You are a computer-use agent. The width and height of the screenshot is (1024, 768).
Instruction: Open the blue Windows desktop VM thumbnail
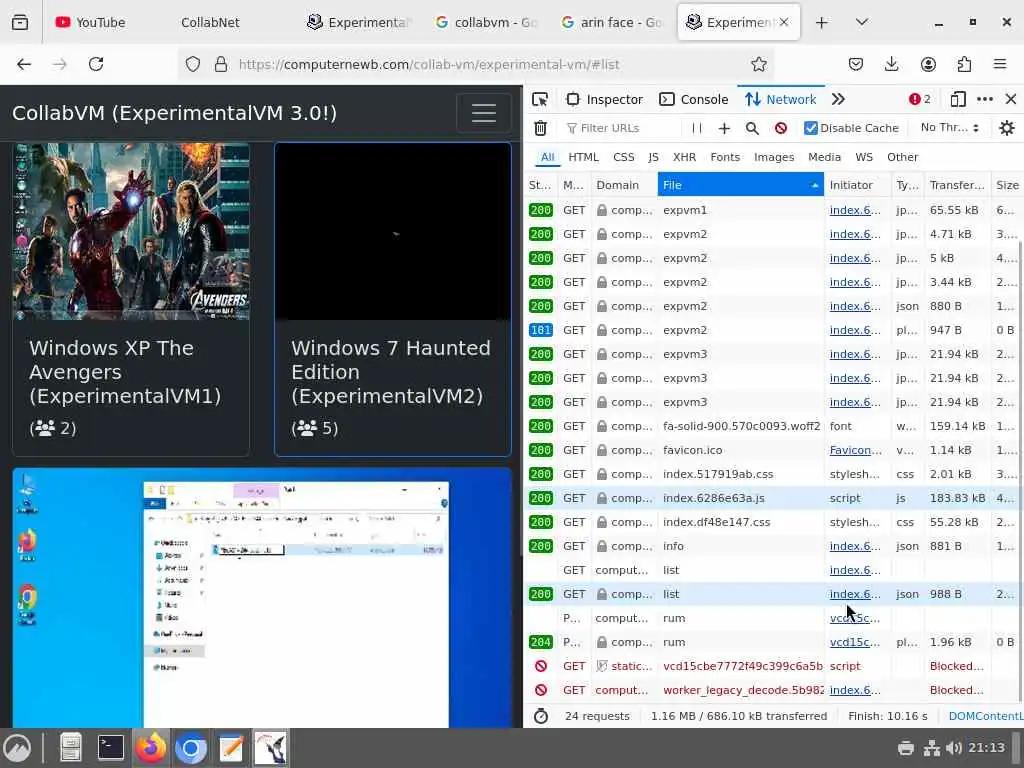262,598
